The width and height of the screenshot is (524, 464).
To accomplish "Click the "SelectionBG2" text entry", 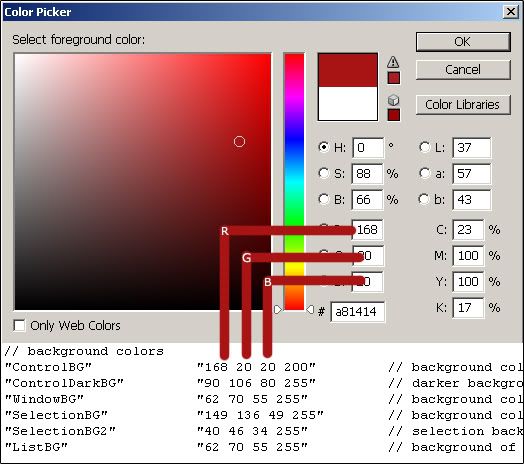I will [x=60, y=431].
